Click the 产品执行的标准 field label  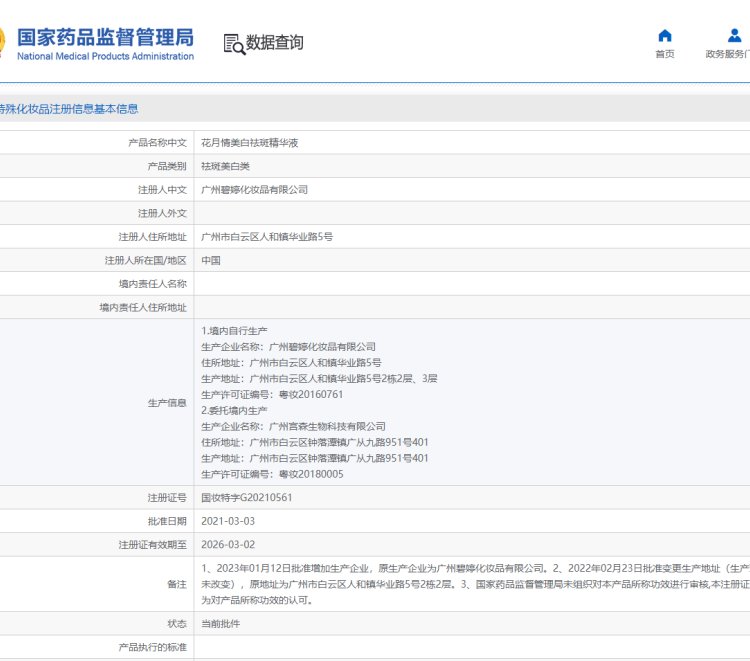click(153, 647)
